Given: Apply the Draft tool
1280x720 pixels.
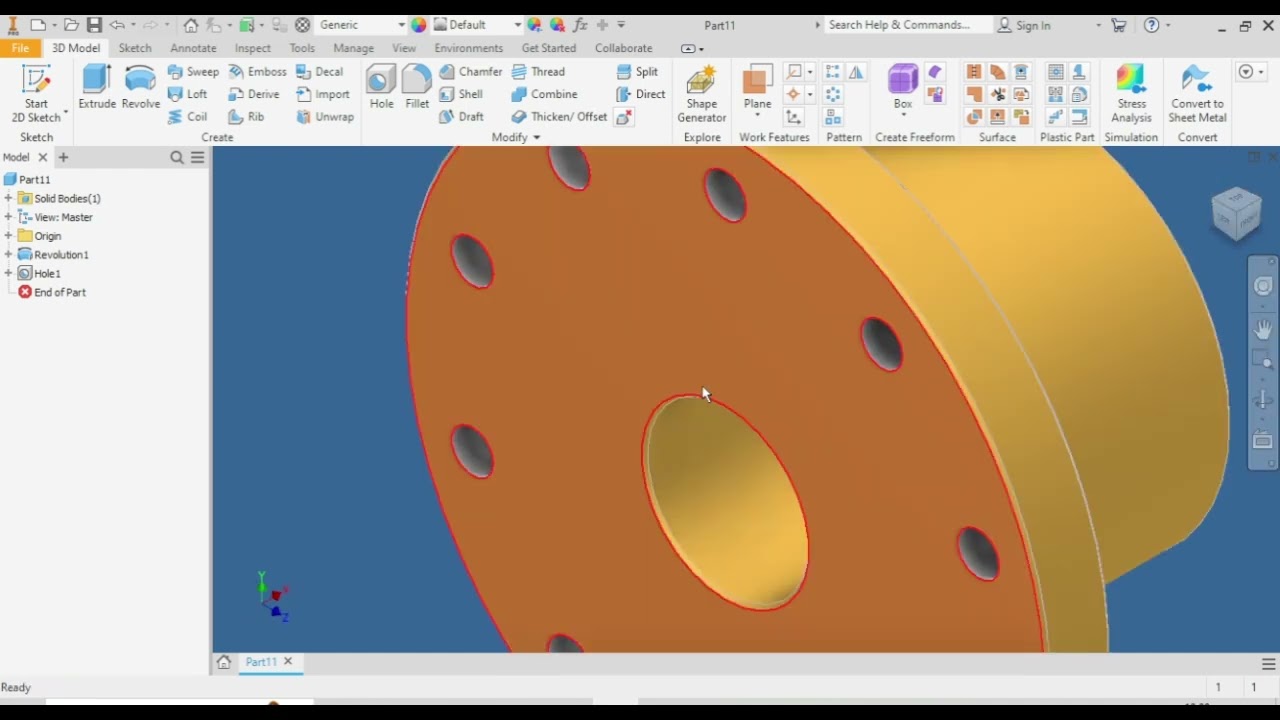Looking at the screenshot, I should point(461,117).
